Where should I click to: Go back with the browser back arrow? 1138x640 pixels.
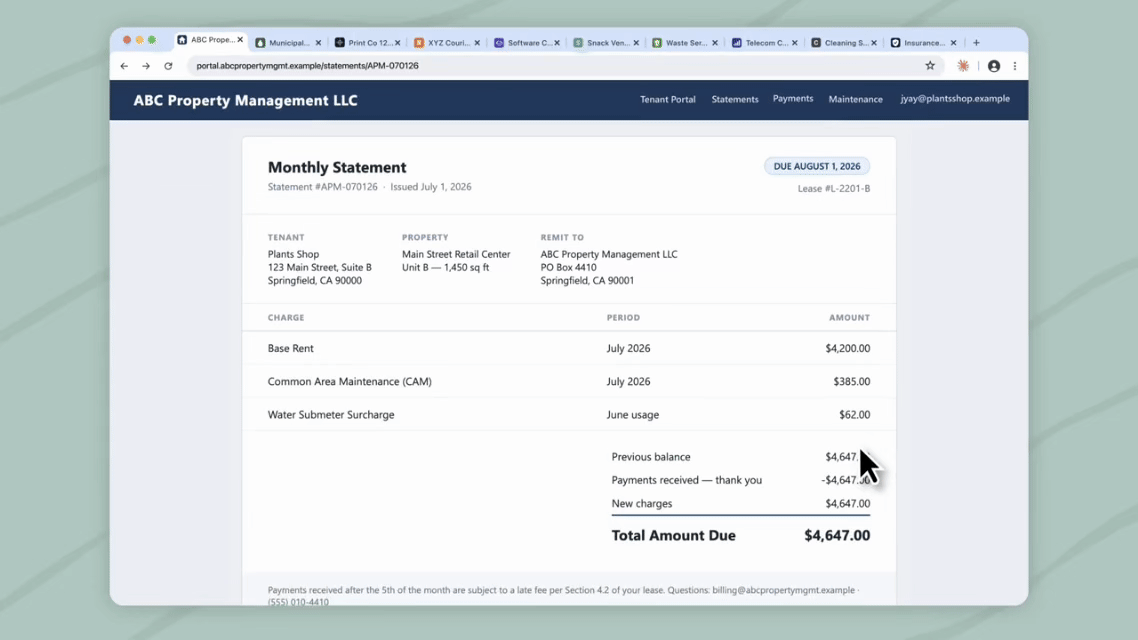pos(124,66)
